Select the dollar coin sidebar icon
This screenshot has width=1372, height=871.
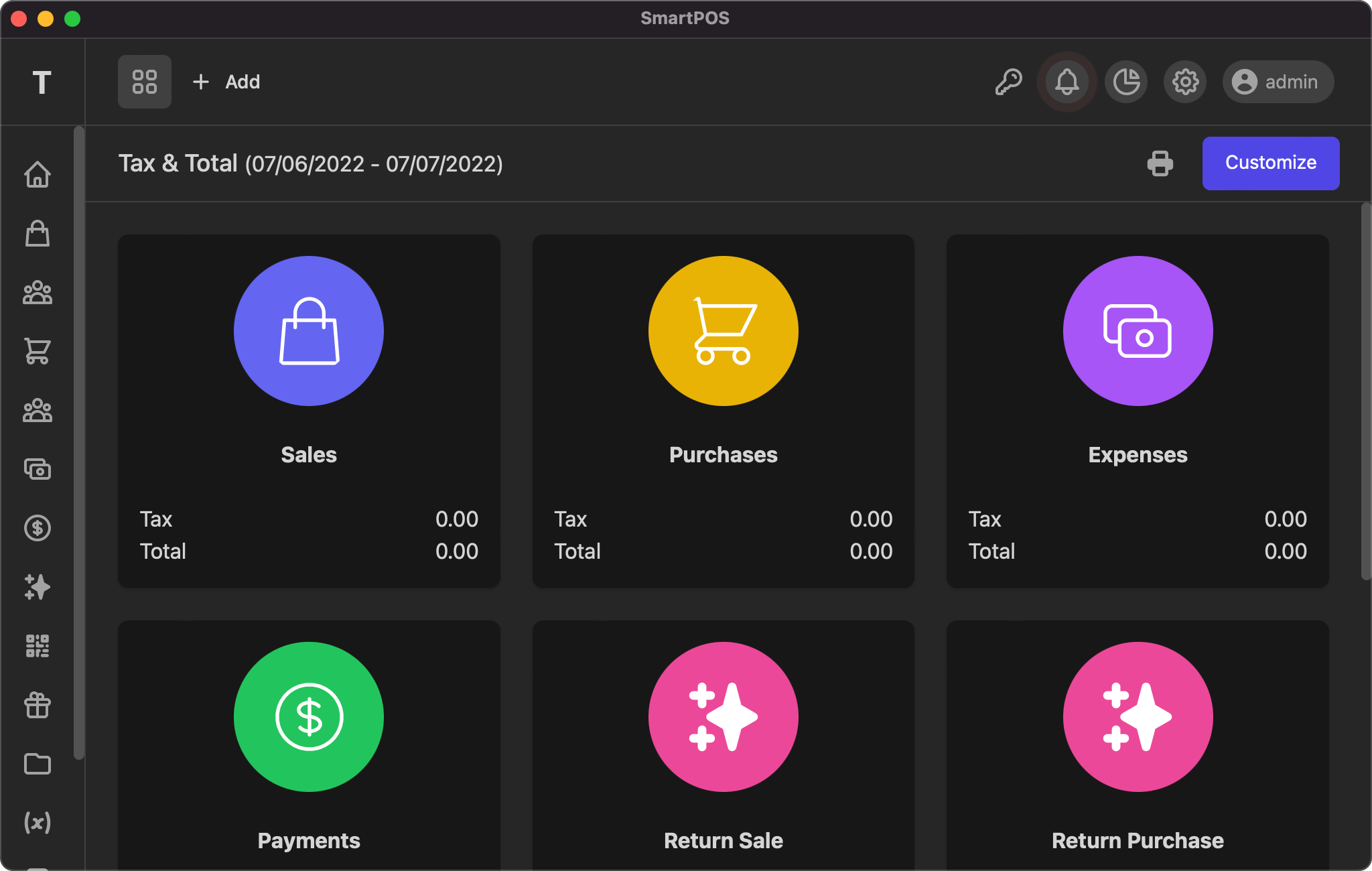pyautogui.click(x=38, y=528)
